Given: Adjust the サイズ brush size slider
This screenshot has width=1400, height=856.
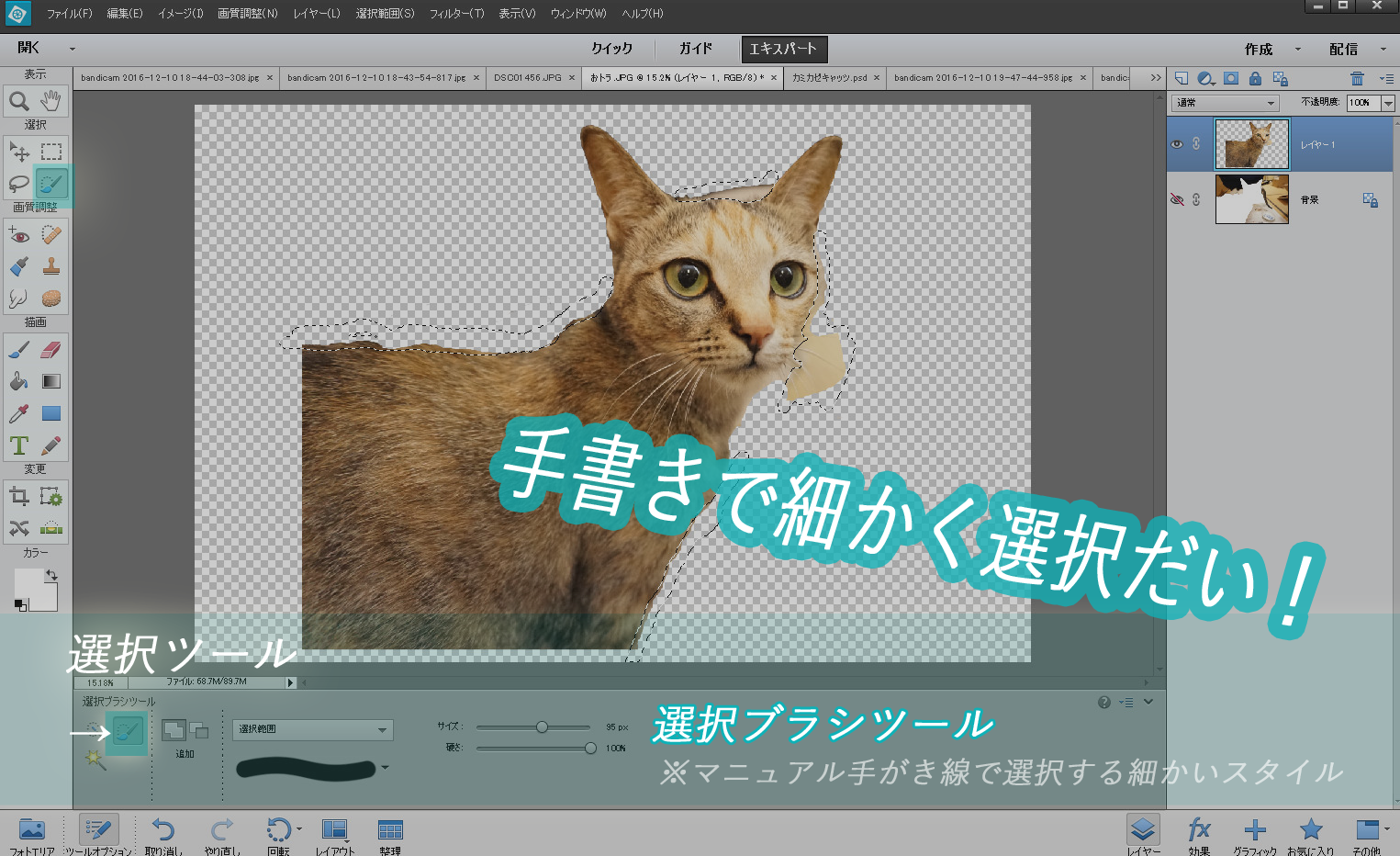Looking at the screenshot, I should [x=542, y=727].
